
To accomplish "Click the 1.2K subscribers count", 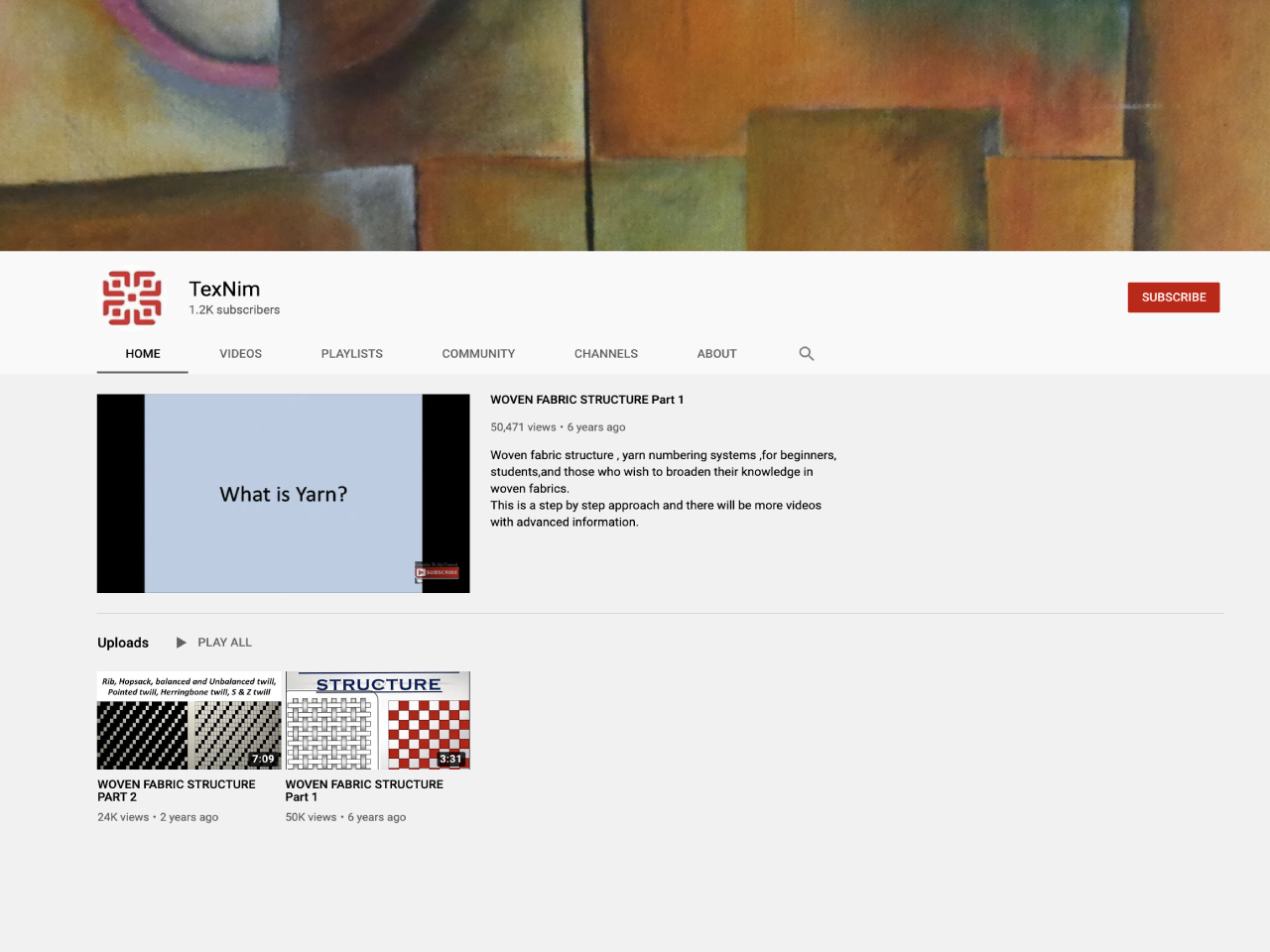I will (x=234, y=310).
